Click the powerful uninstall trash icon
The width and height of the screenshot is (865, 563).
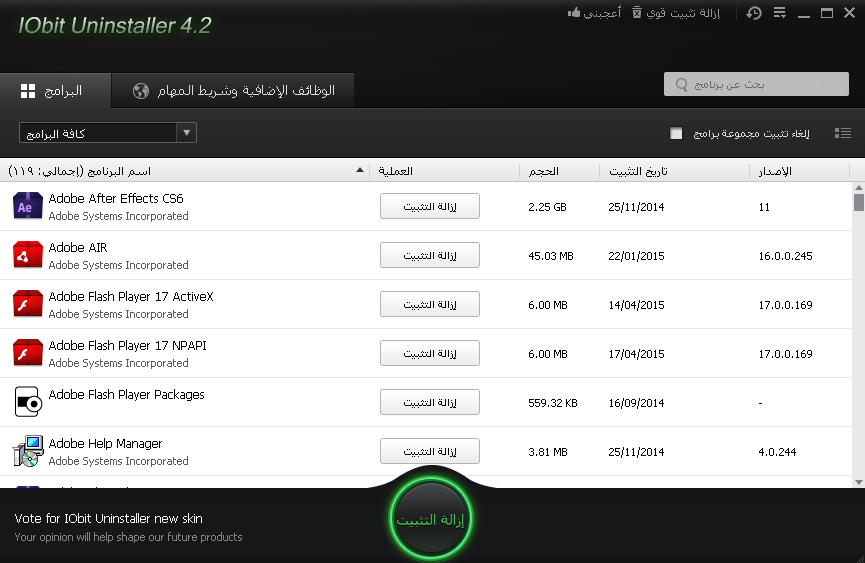[637, 12]
